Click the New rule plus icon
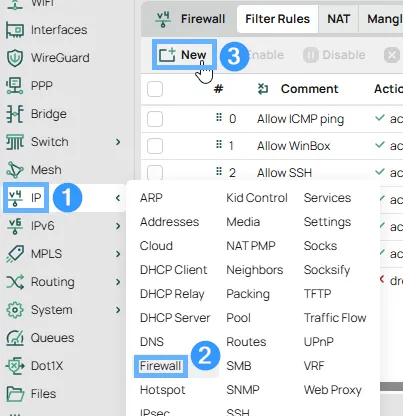The height and width of the screenshot is (416, 403). pos(167,55)
